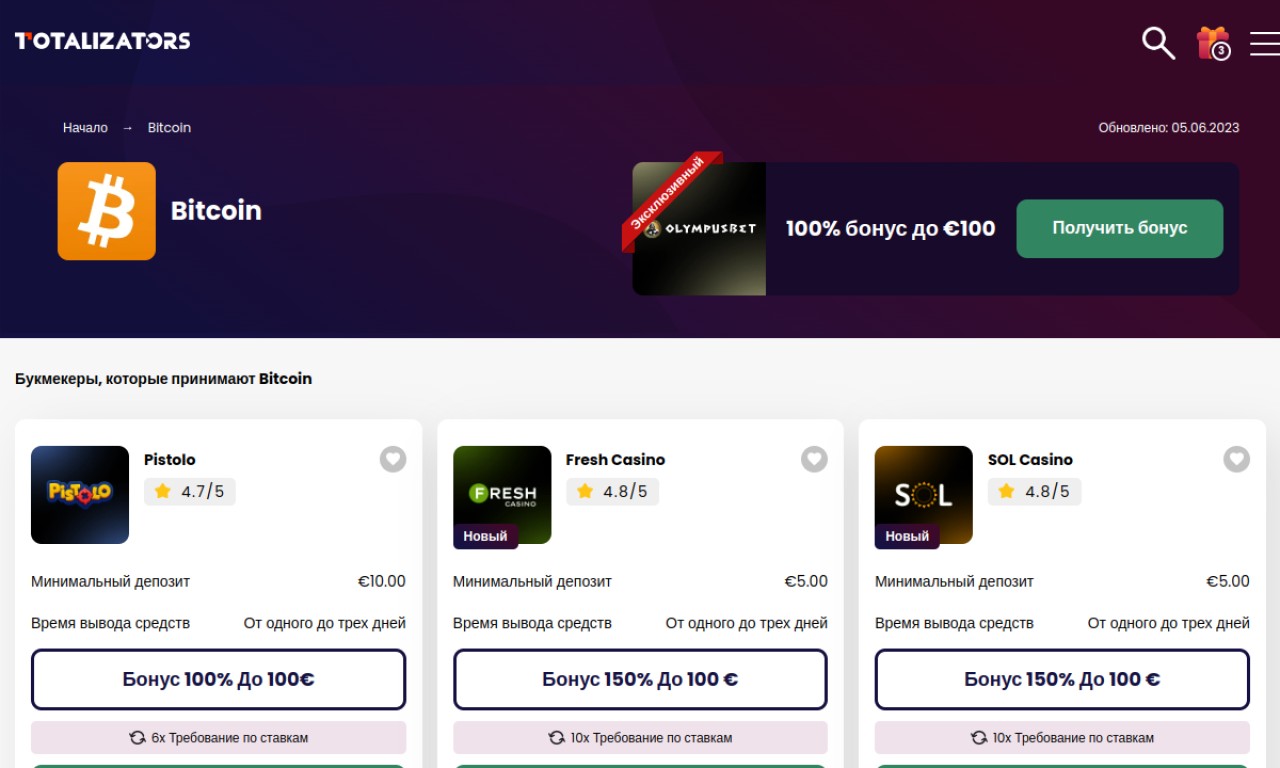Click SOL Casino's Минимальный депозит label

[x=954, y=581]
